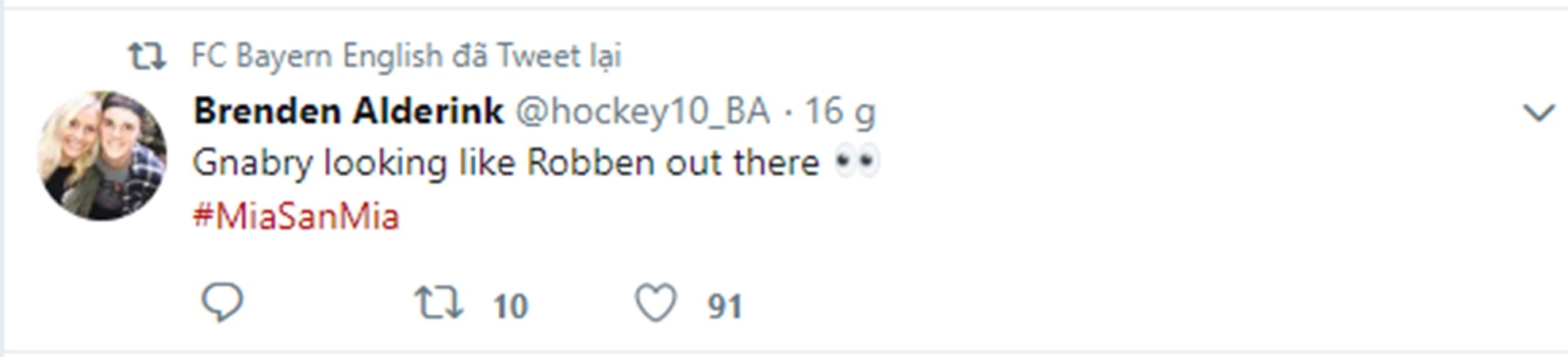Click the eyes emoji in the tweet
The width and height of the screenshot is (1568, 357).
(857, 163)
